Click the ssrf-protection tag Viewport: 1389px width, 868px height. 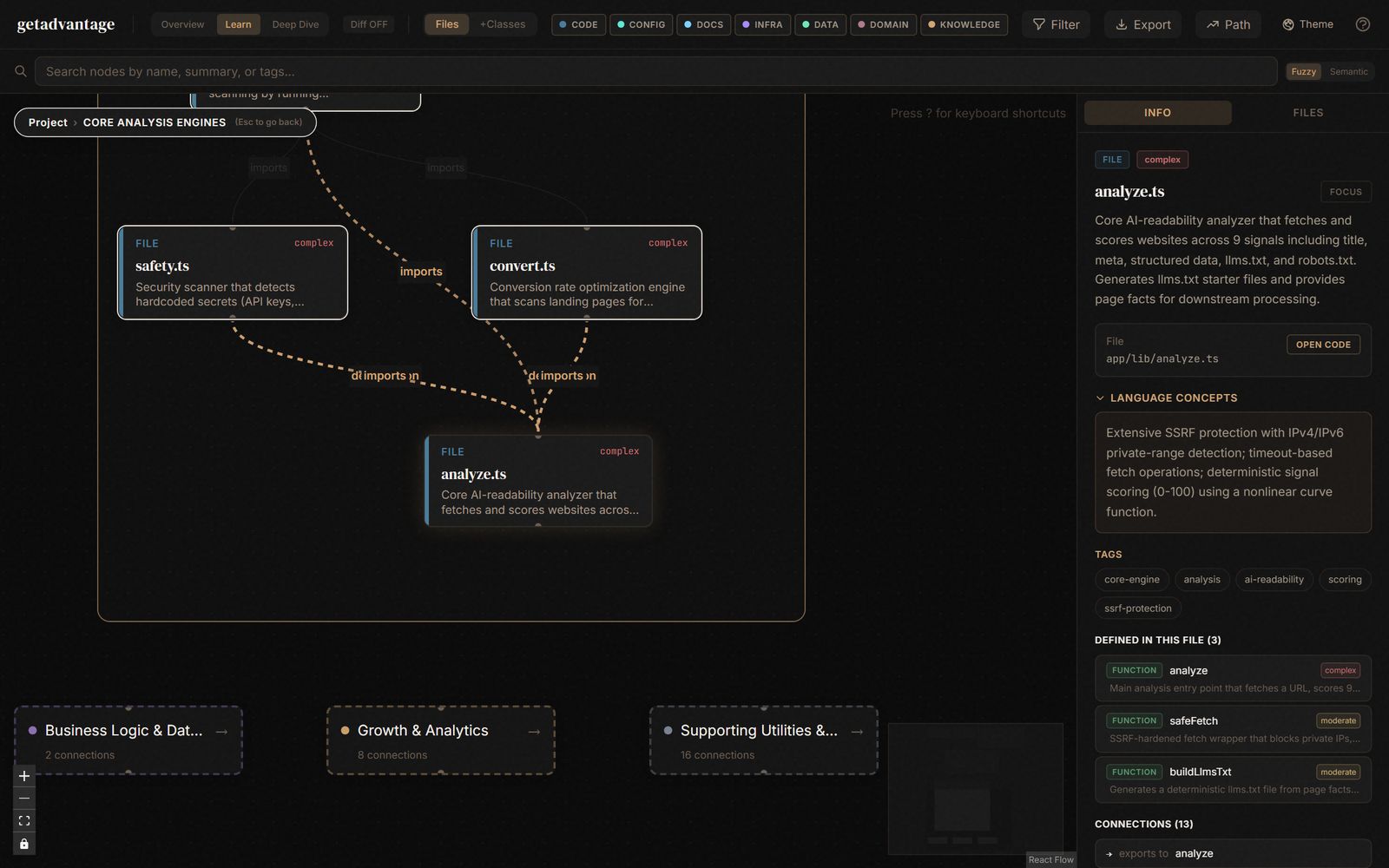1138,608
